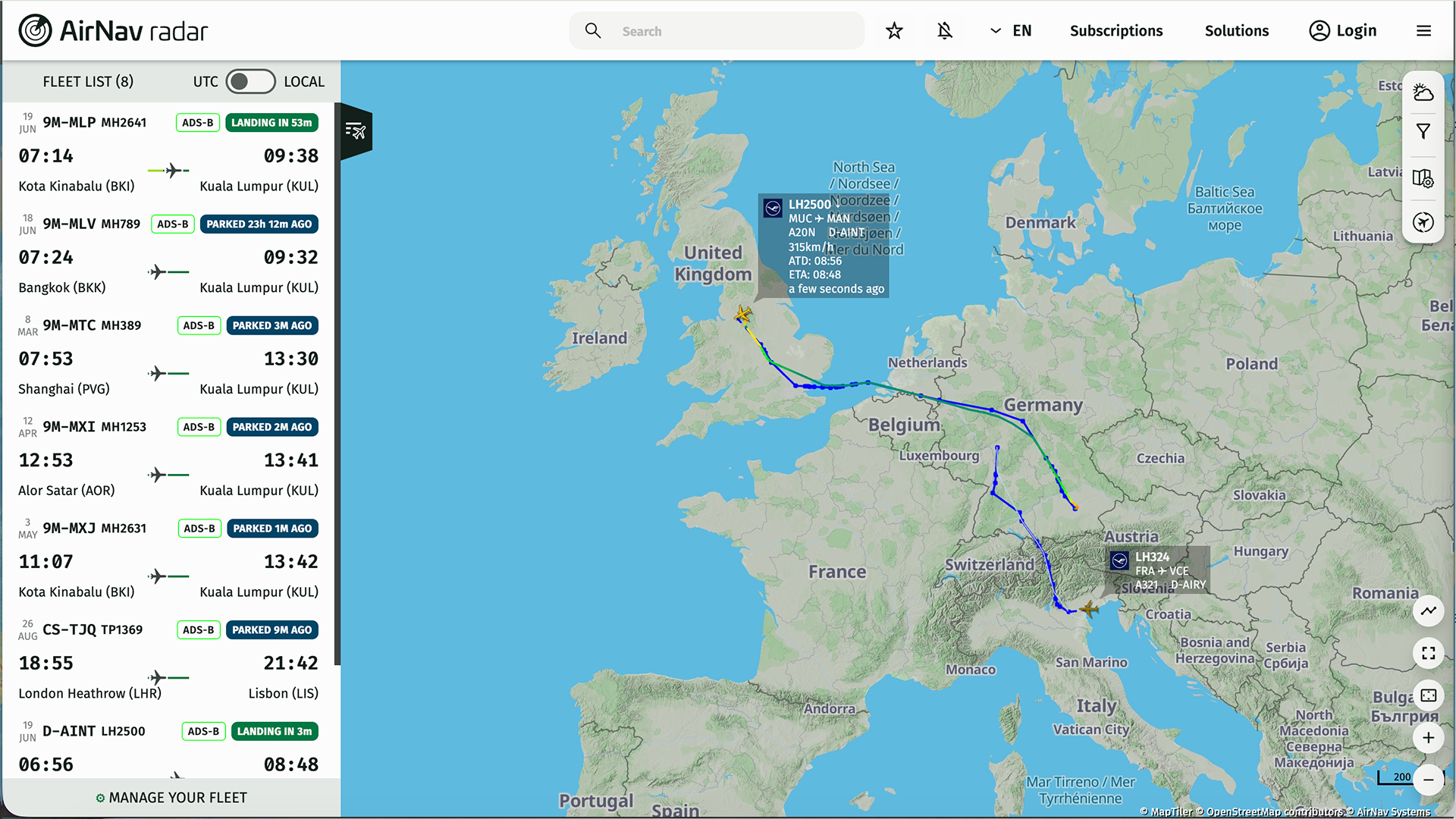The width and height of the screenshot is (1456, 819).
Task: Open the weather layers icon
Action: 1423,93
